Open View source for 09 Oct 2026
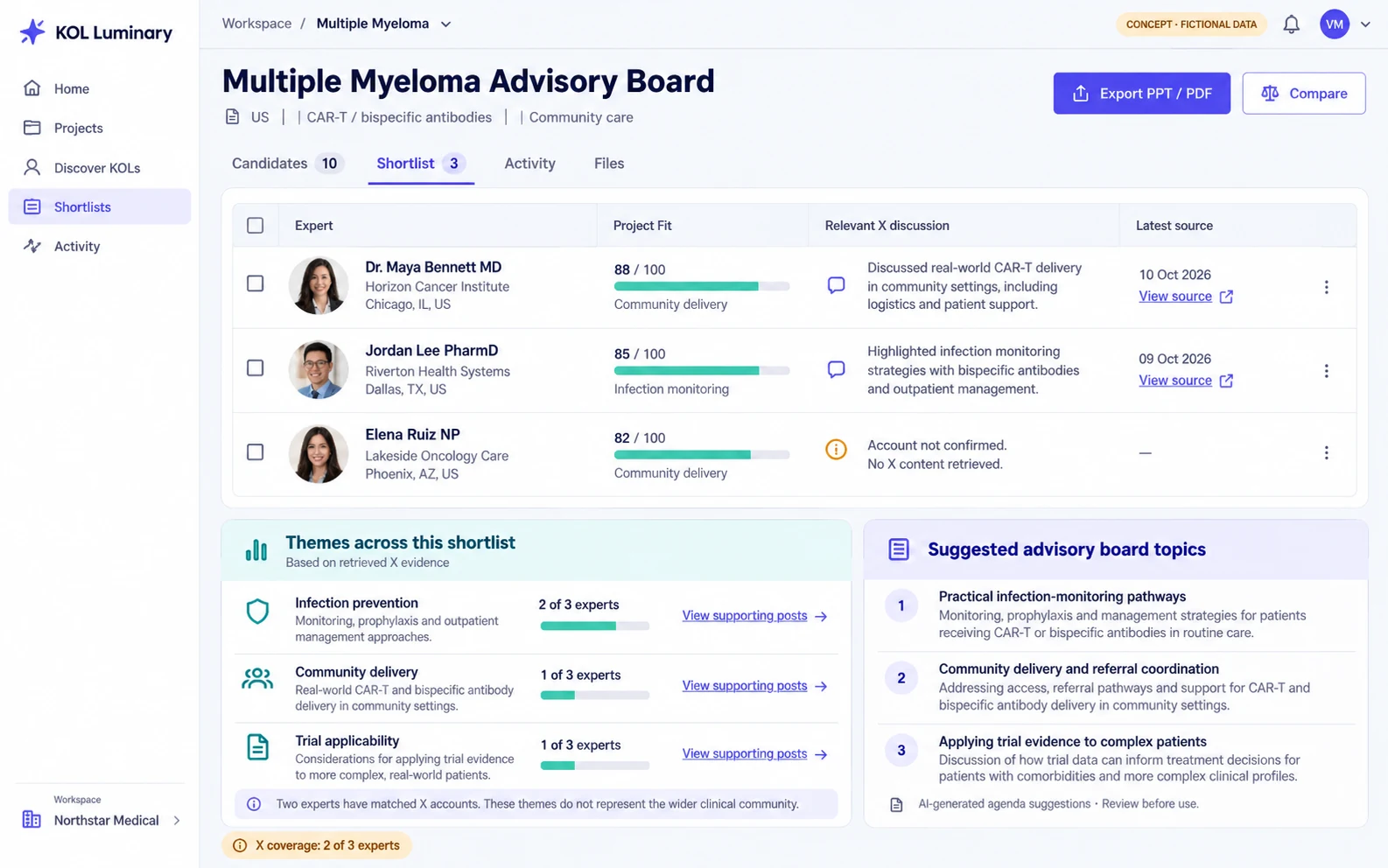This screenshot has width=1388, height=868. click(x=1186, y=381)
